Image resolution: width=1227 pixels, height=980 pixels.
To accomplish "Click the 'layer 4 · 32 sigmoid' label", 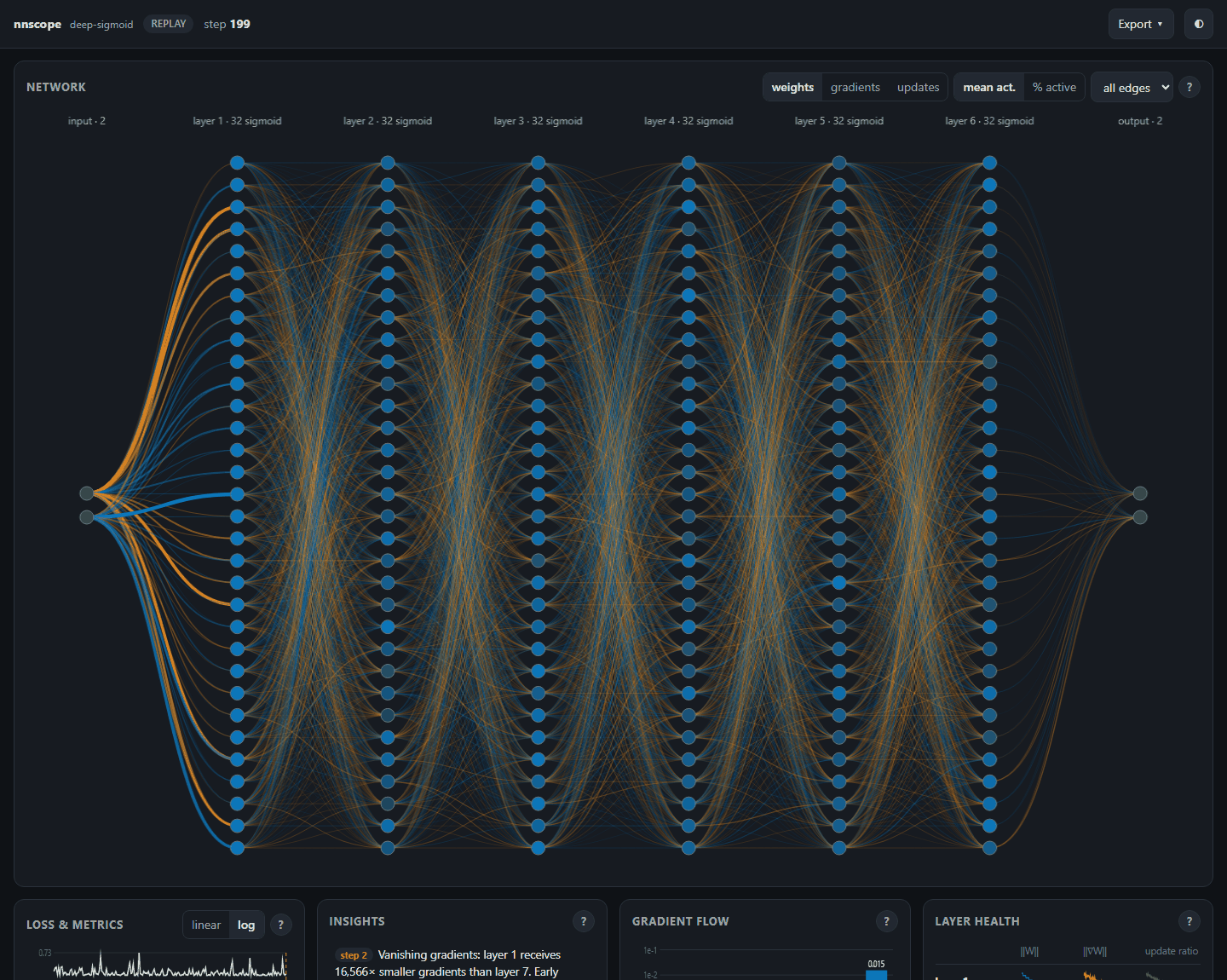I will pos(688,121).
